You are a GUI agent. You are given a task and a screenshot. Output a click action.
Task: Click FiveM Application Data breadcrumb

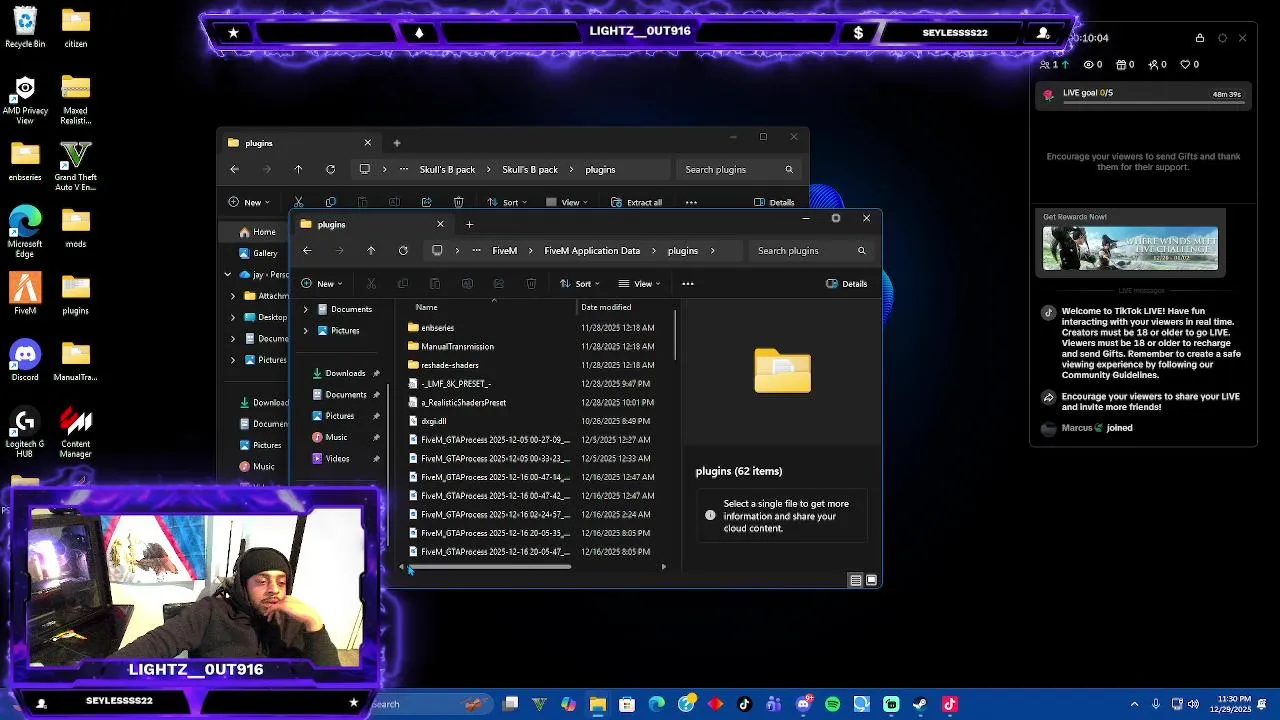(592, 251)
